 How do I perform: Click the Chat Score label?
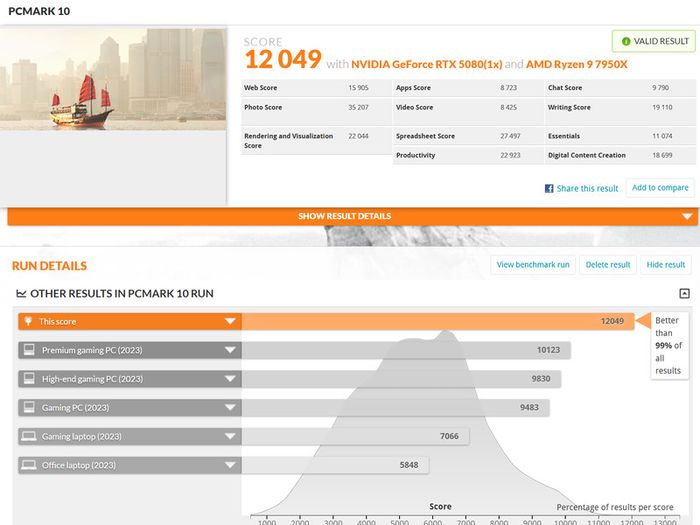pos(565,88)
